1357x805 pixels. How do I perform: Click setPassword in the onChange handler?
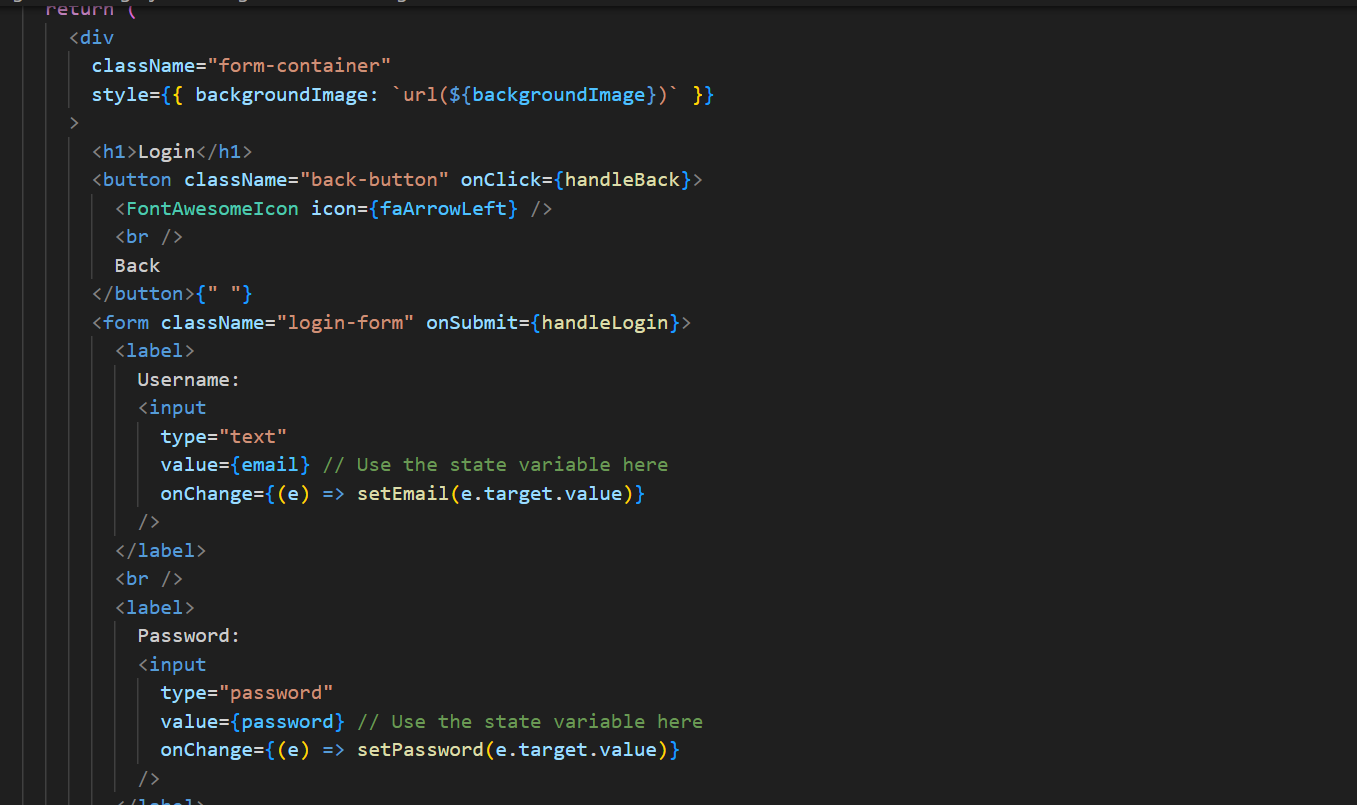coord(420,749)
